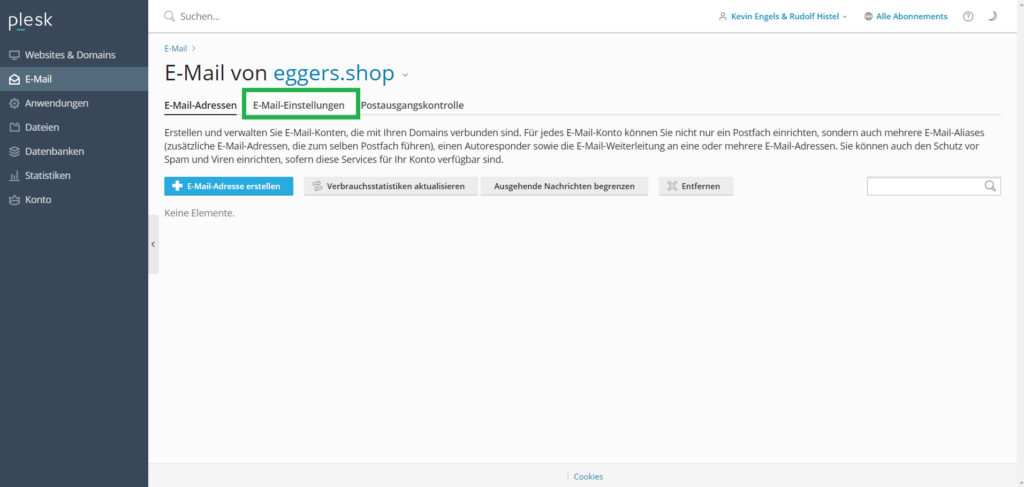Expand the eggers.shop domain dropdown
The width and height of the screenshot is (1024, 487).
[x=405, y=75]
